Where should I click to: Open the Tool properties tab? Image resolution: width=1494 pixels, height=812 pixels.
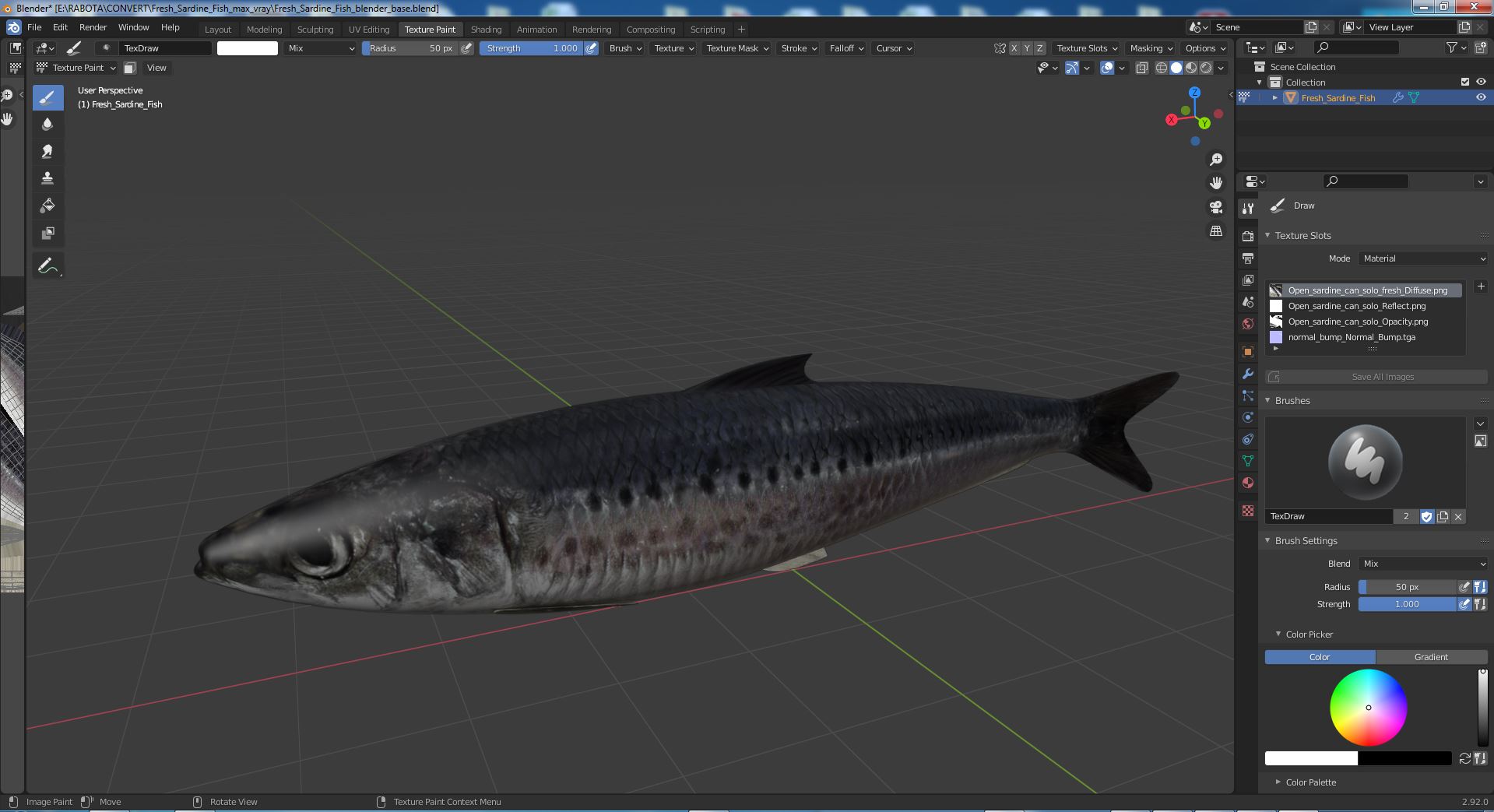[x=1248, y=209]
